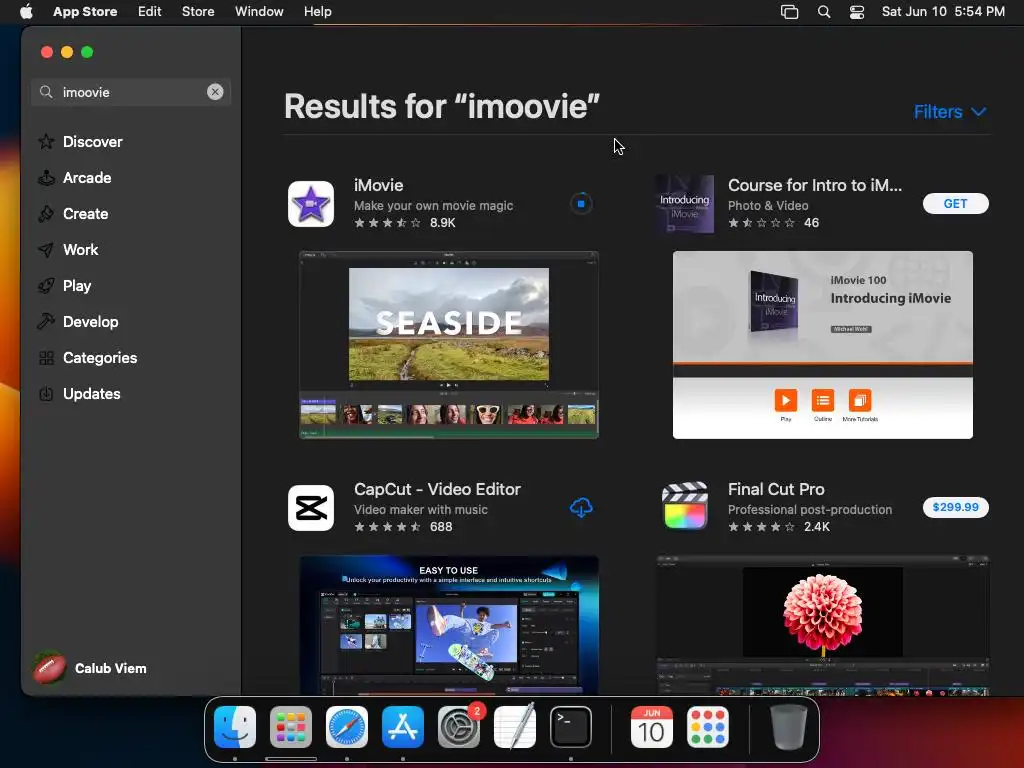
Task: Open the iMovie title link
Action: pos(378,185)
